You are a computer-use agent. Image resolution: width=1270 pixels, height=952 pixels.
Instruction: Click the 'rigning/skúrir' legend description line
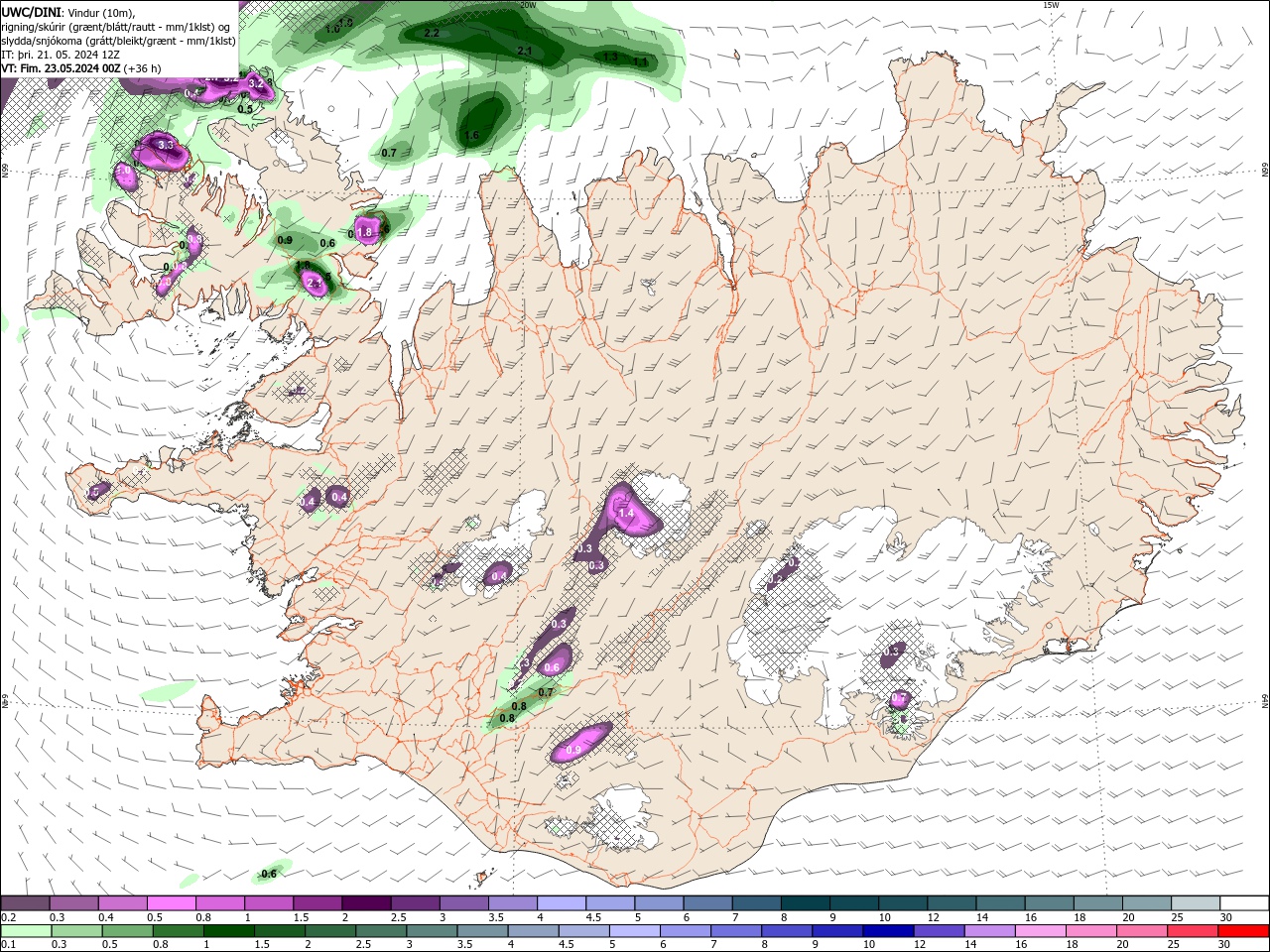coord(115,27)
